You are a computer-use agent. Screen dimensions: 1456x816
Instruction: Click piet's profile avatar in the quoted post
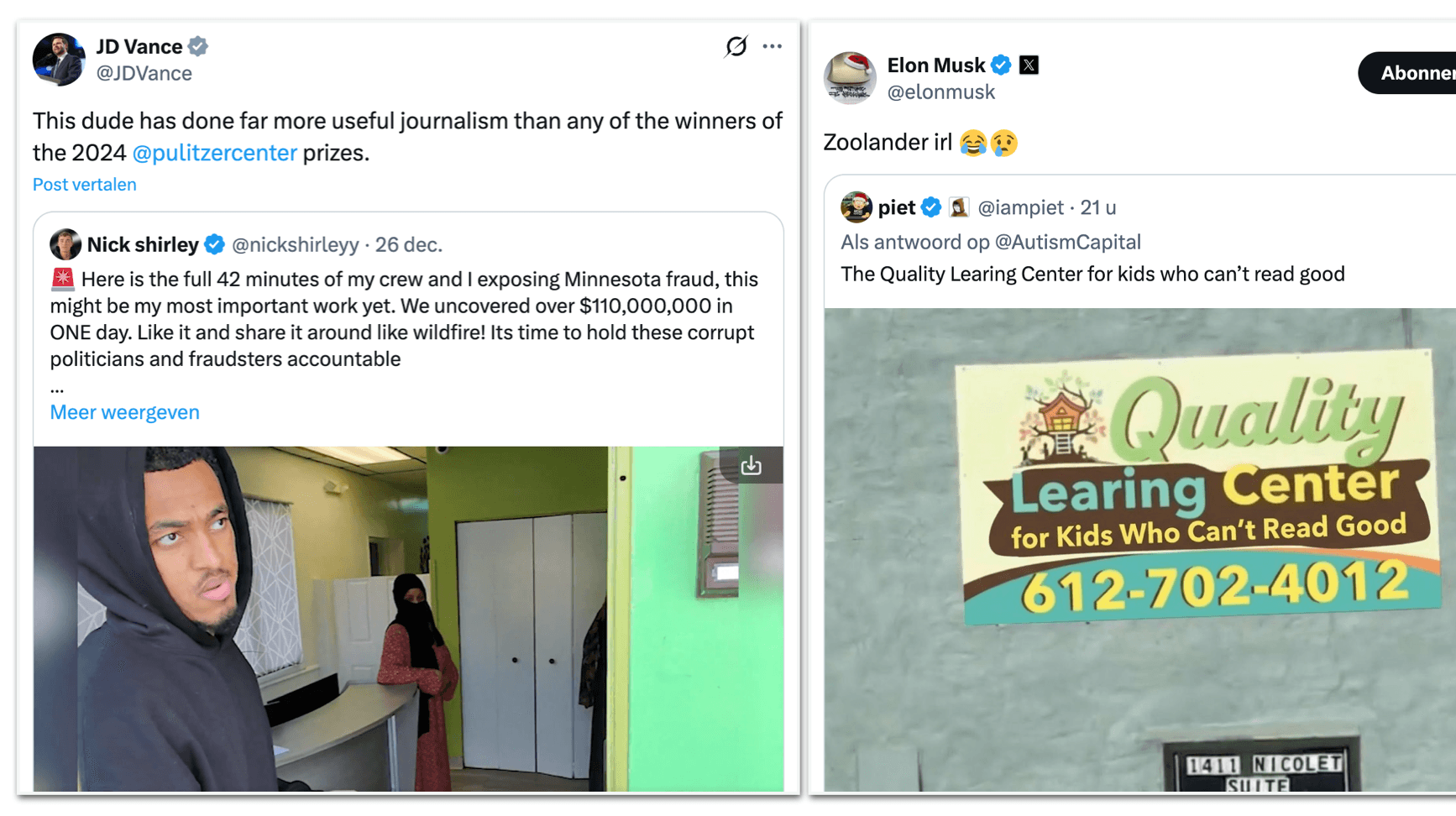pyautogui.click(x=856, y=207)
